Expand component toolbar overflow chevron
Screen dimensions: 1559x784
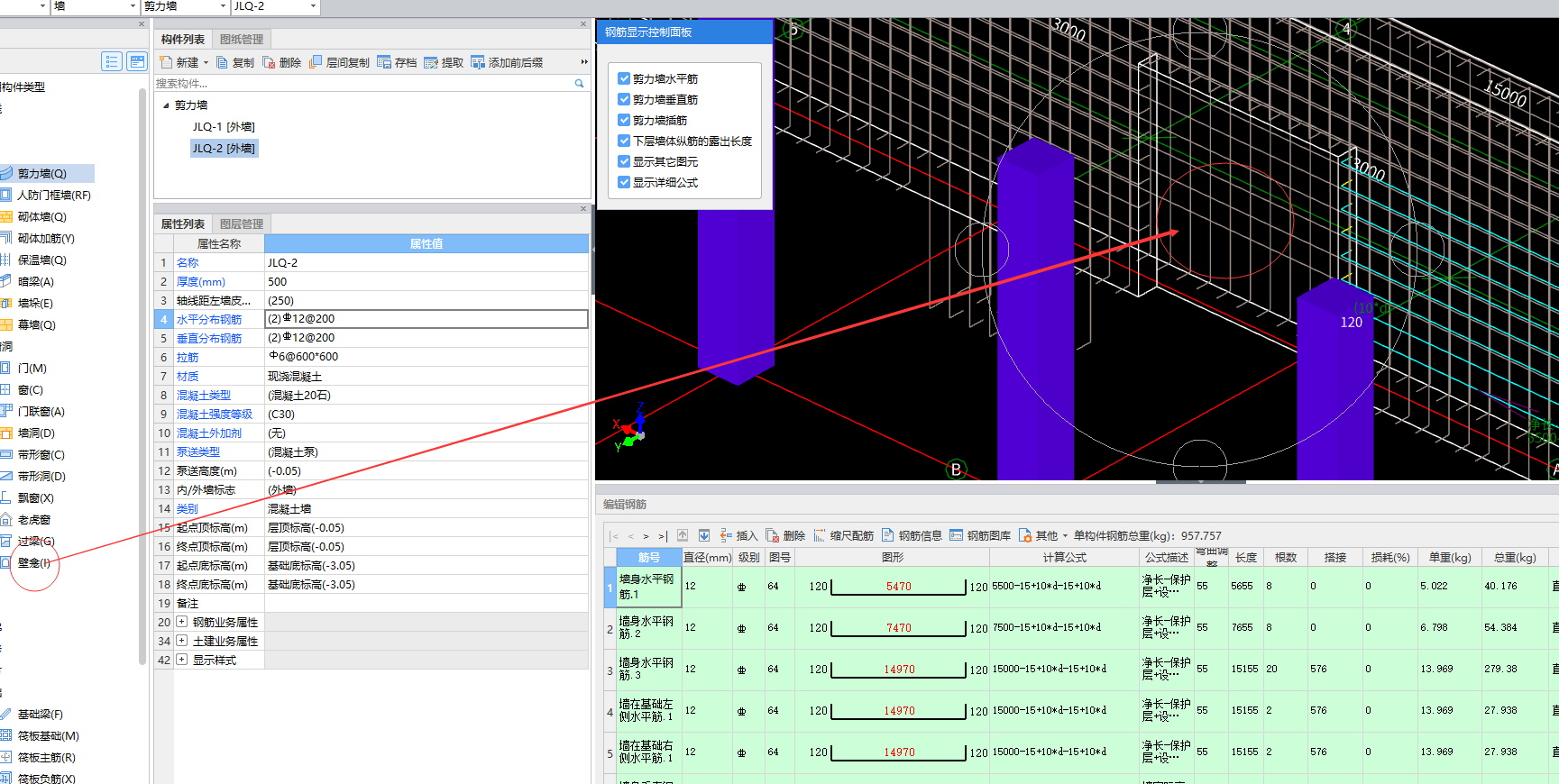coord(584,62)
